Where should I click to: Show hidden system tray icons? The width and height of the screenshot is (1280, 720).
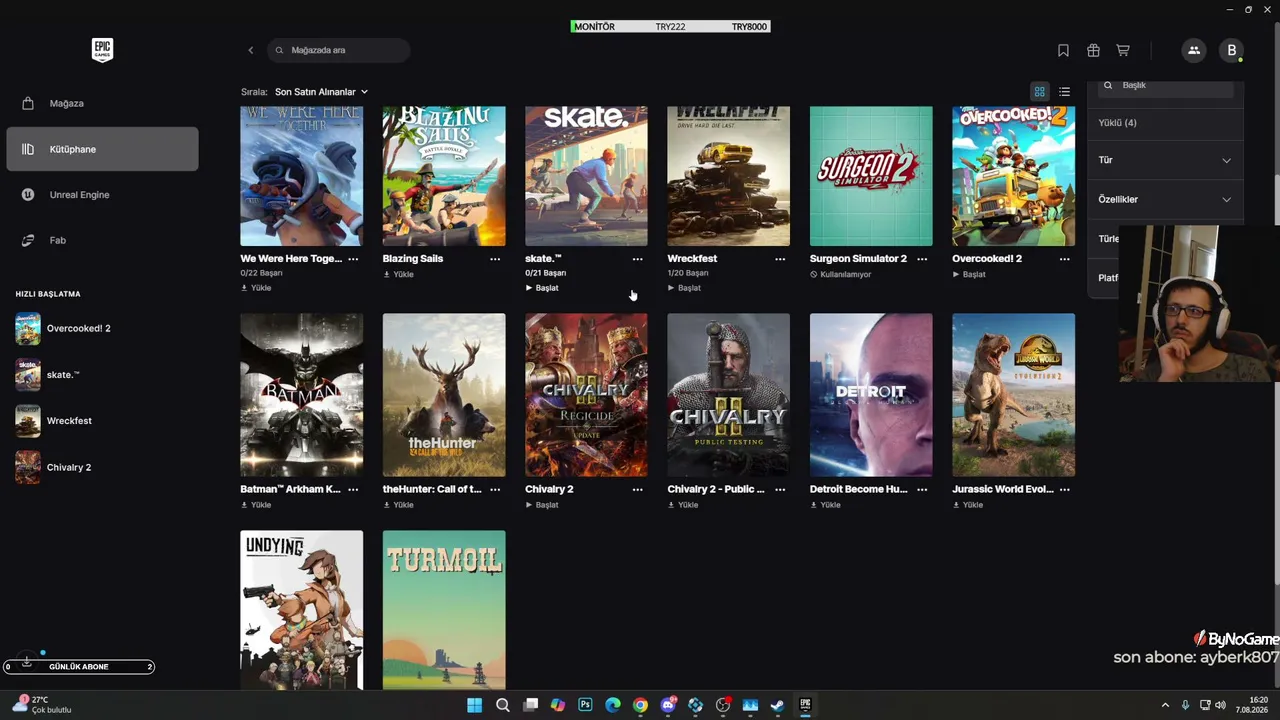point(1165,705)
